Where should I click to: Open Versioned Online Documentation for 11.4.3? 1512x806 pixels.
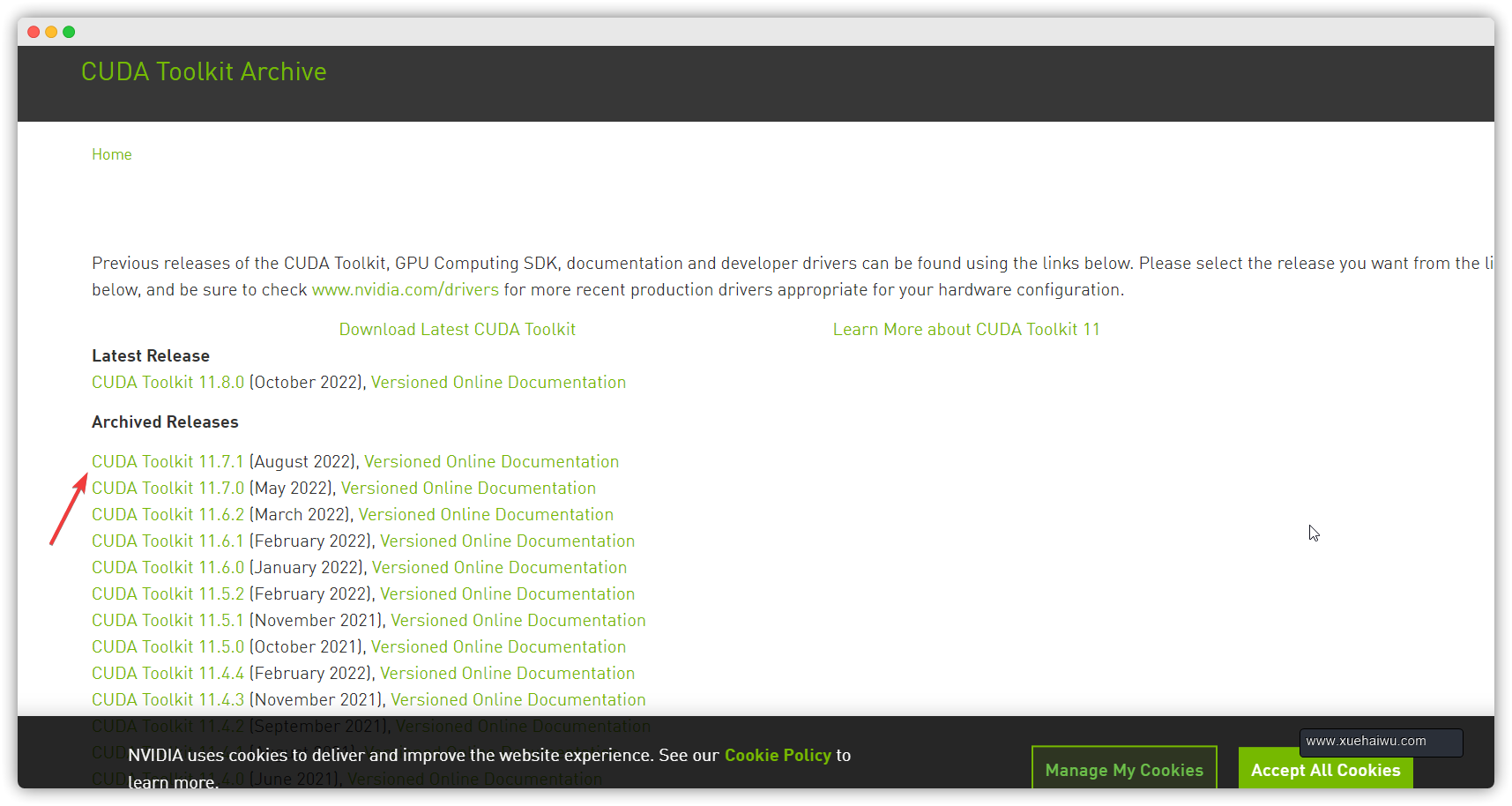[x=518, y=700]
